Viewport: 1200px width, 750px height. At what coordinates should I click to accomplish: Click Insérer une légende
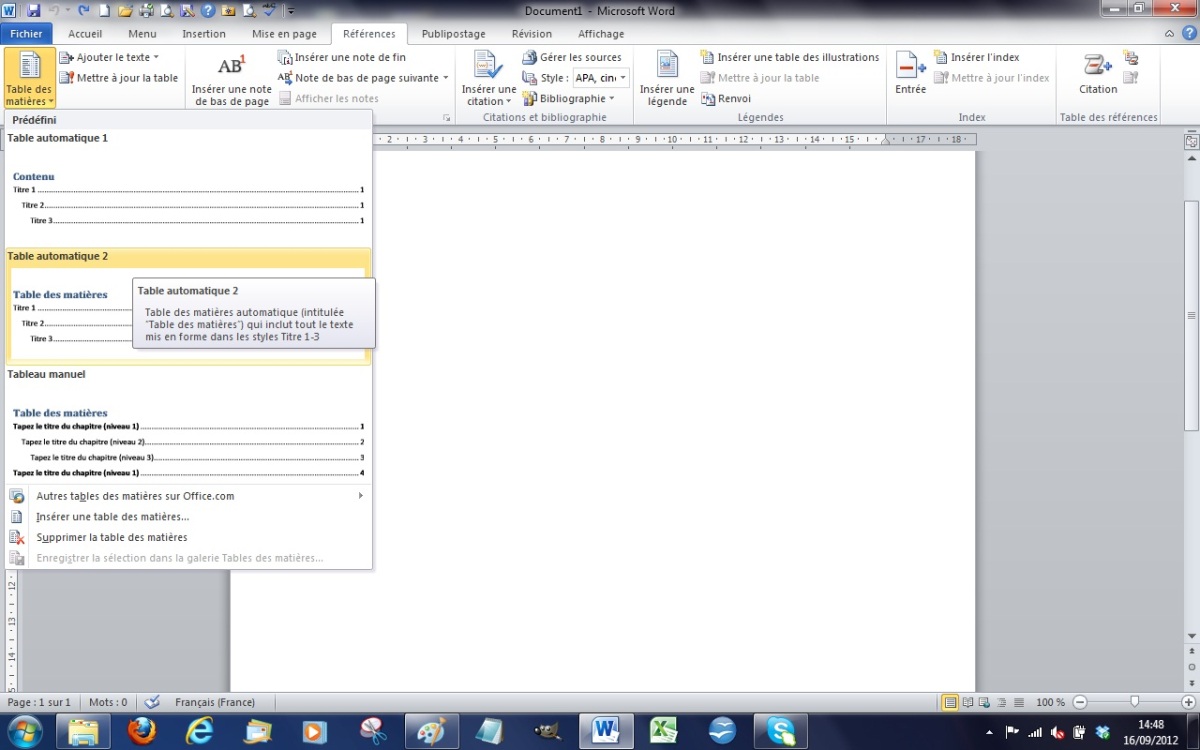(667, 78)
